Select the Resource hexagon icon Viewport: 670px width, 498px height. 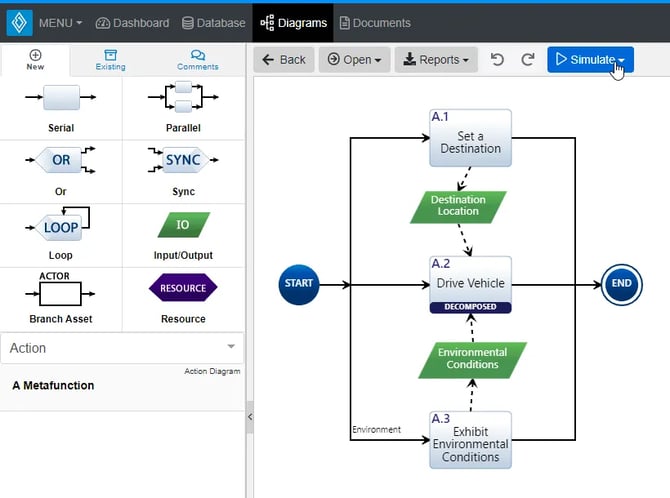pos(183,288)
